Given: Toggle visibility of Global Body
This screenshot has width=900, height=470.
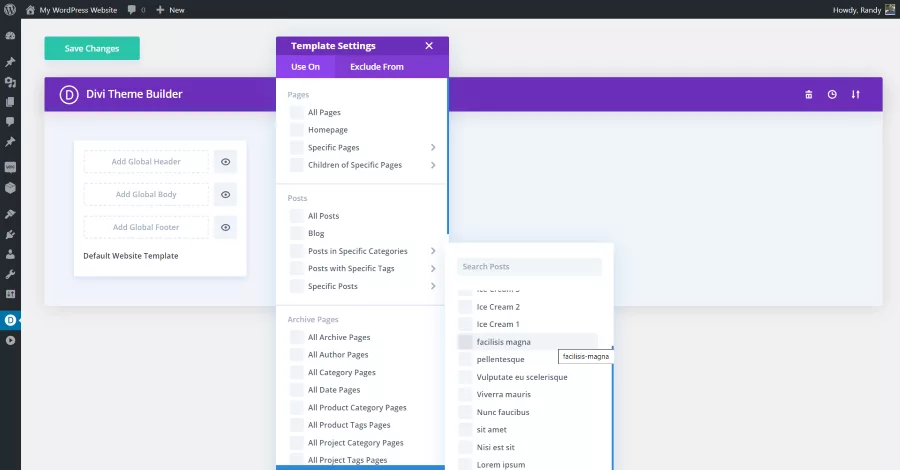Looking at the screenshot, I should click(x=226, y=195).
